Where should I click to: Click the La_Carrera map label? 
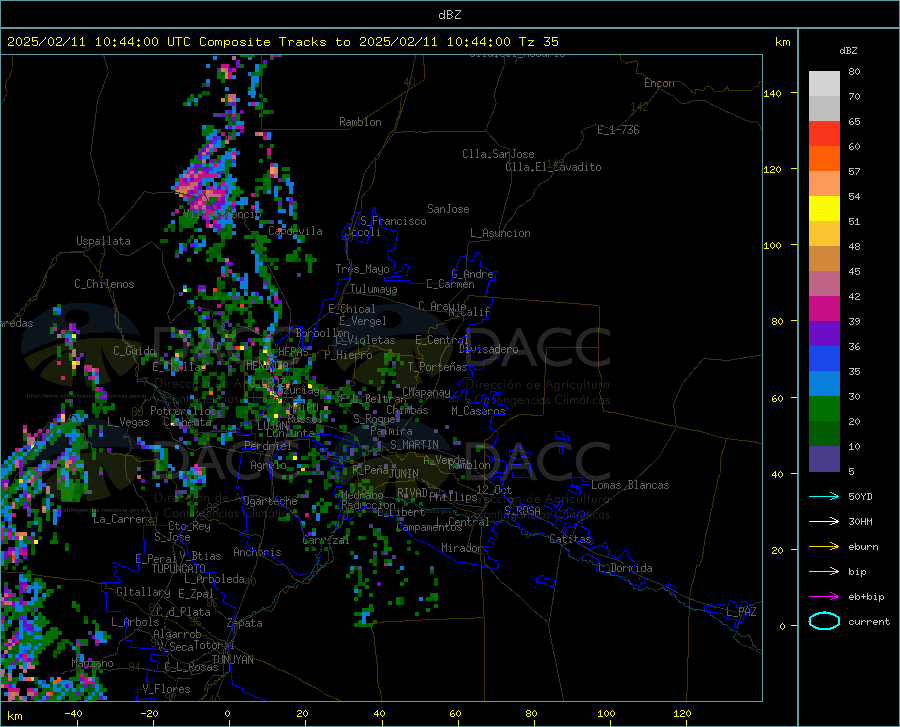point(123,519)
